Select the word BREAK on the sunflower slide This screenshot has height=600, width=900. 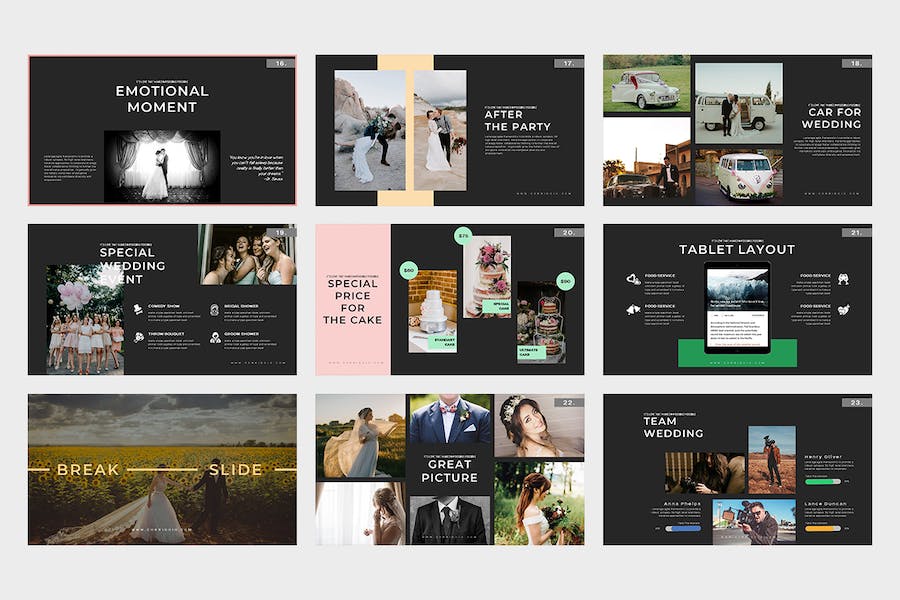coord(88,470)
